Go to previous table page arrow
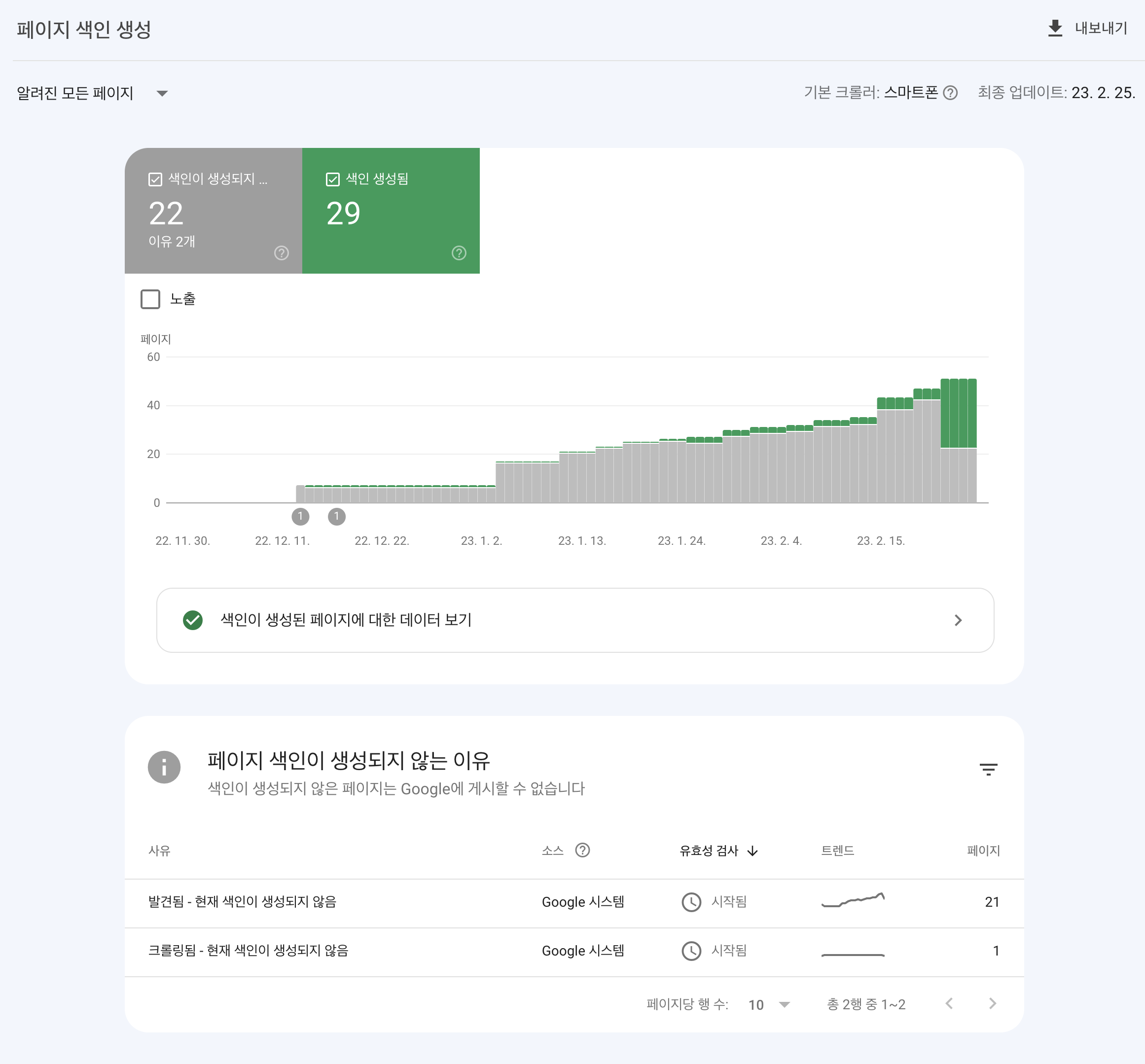 (x=949, y=1003)
